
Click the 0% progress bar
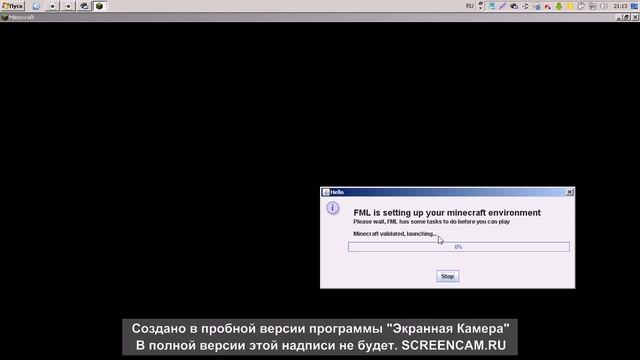point(458,247)
